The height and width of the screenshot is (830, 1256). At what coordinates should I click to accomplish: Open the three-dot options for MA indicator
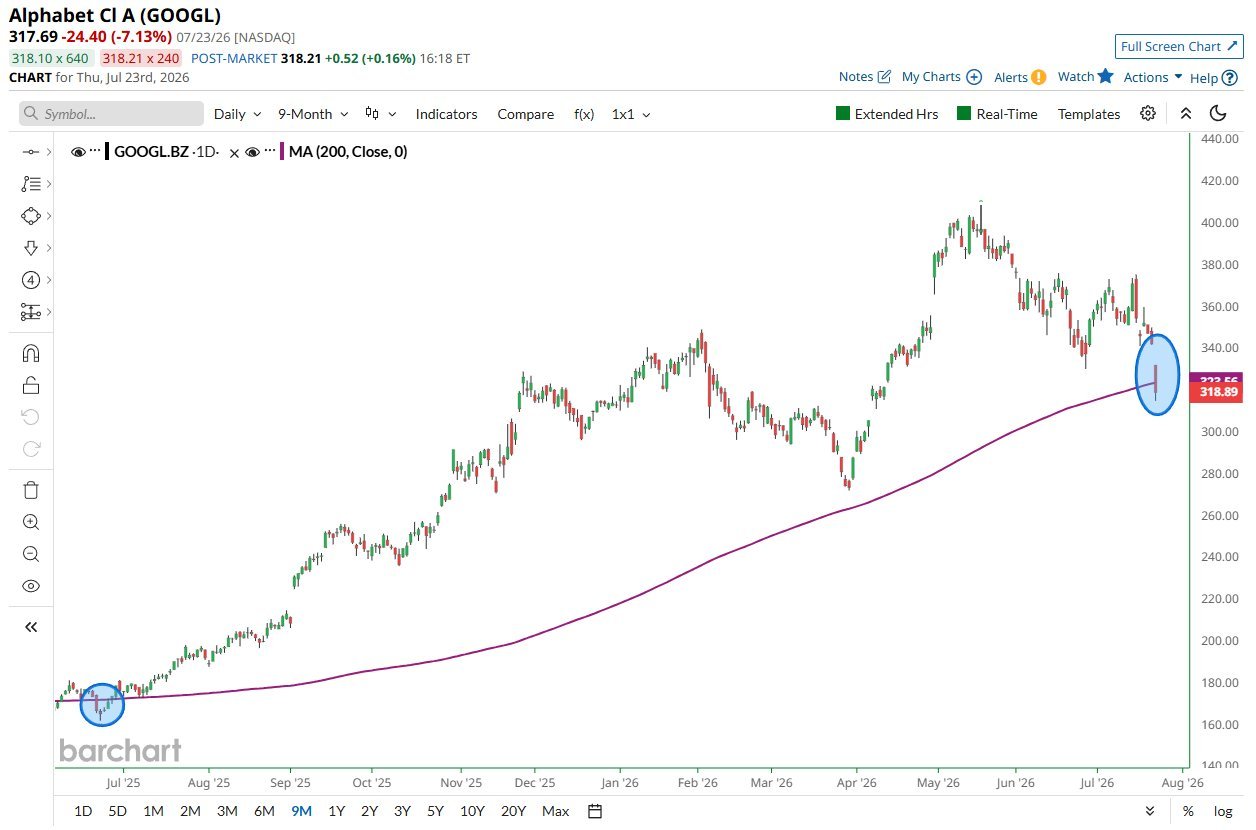[x=270, y=152]
